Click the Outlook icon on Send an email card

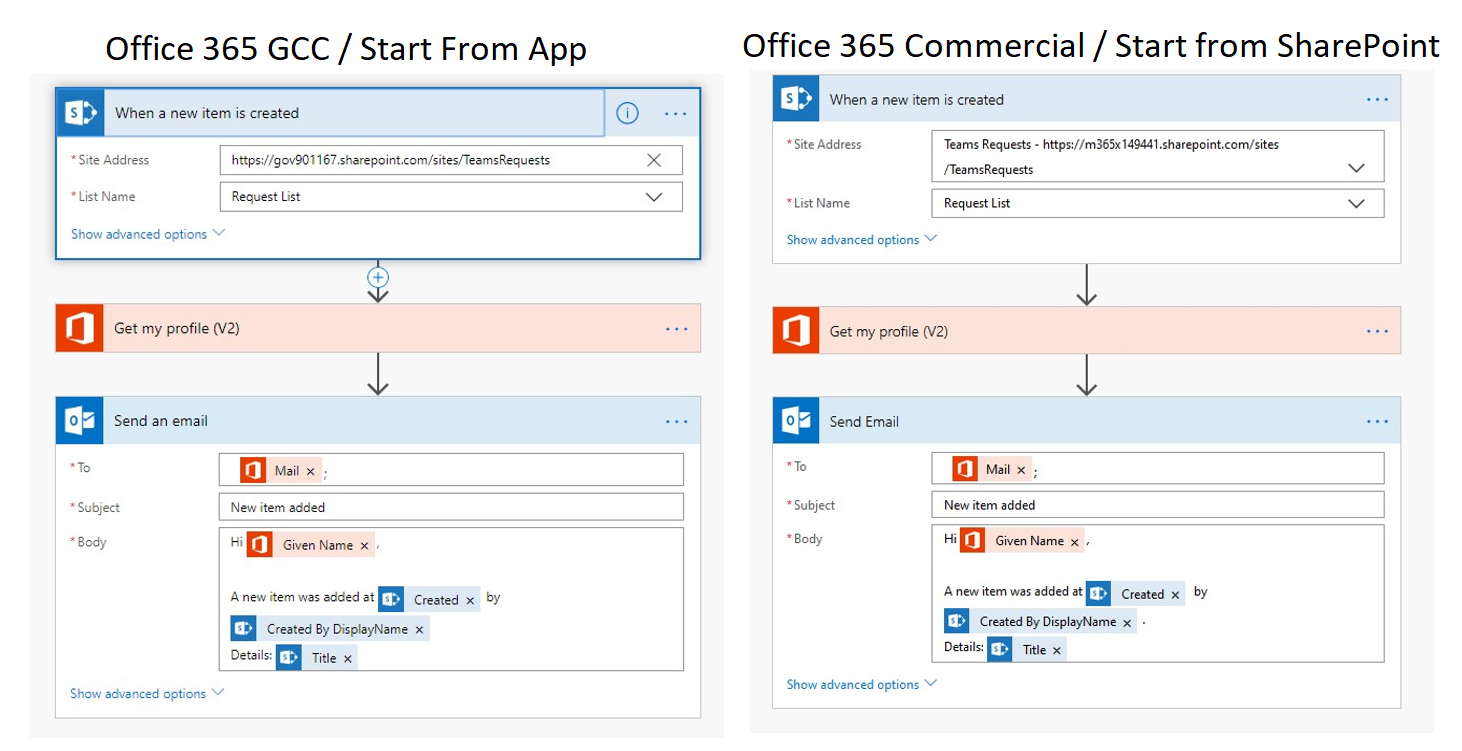point(79,421)
